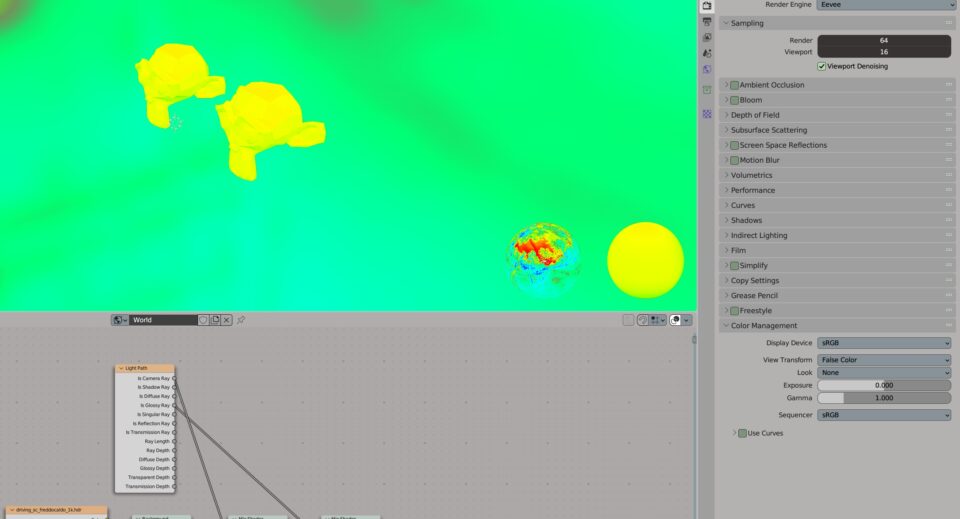Open the Render properties tab icon

coord(707,5)
